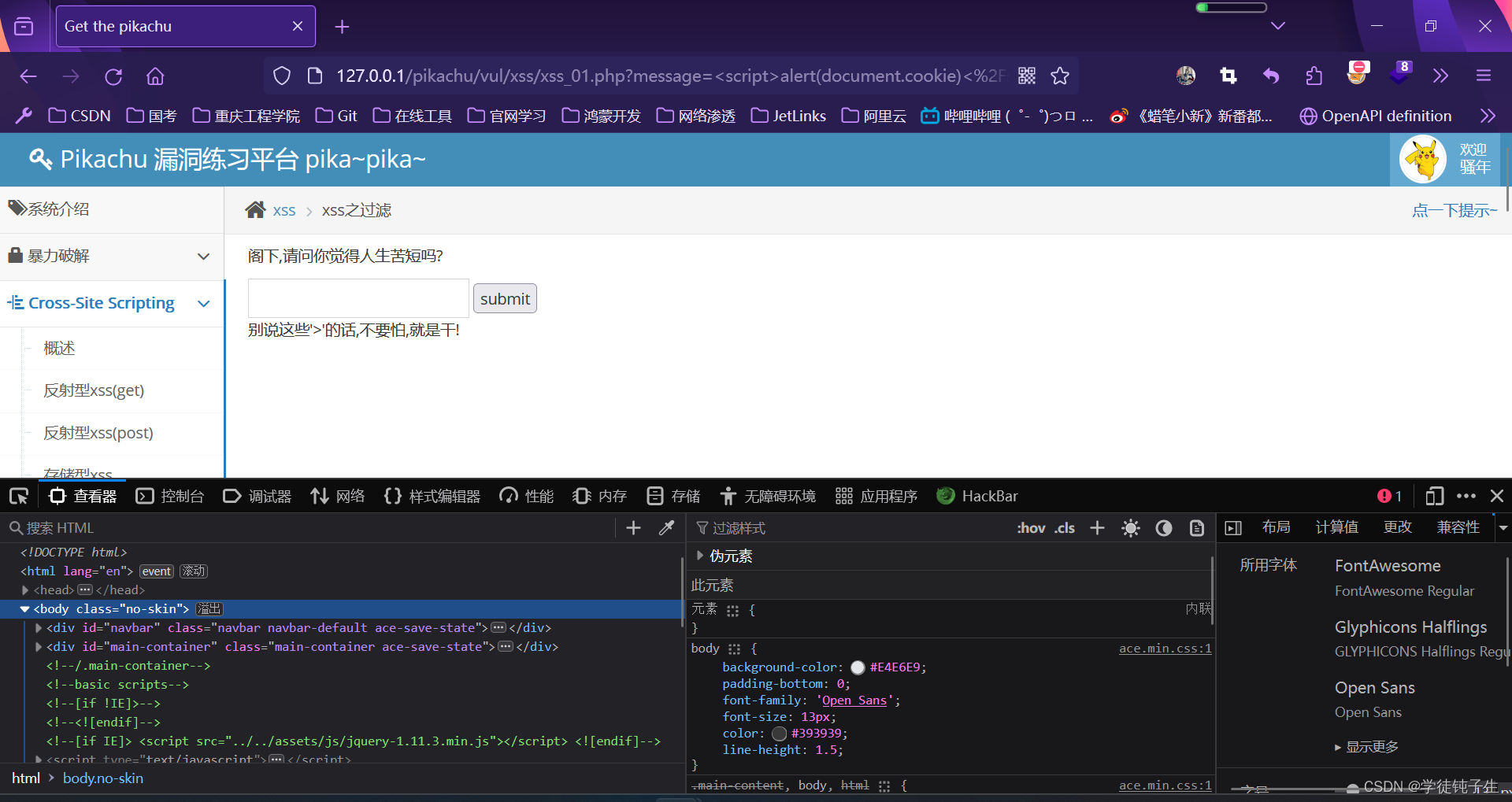Open 反射型xss(get) sidebar item
This screenshot has width=1512, height=802.
94,390
